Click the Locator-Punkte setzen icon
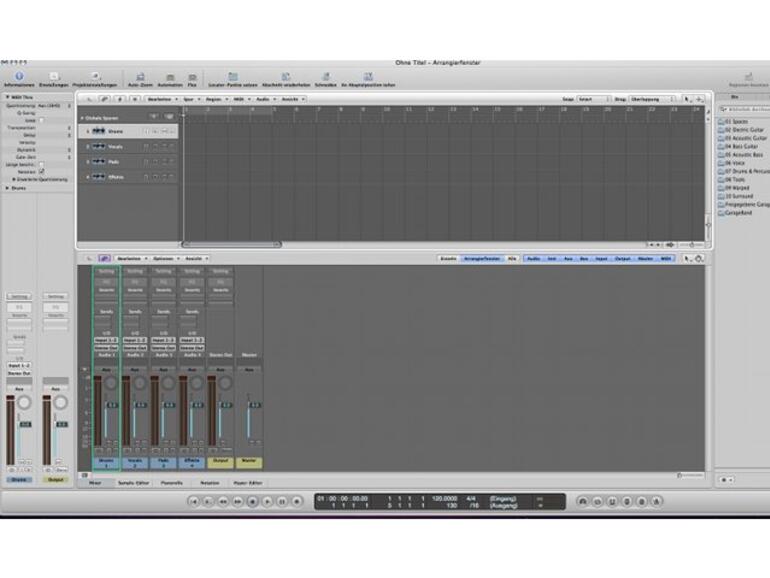The height and width of the screenshot is (578, 770). click(x=232, y=77)
